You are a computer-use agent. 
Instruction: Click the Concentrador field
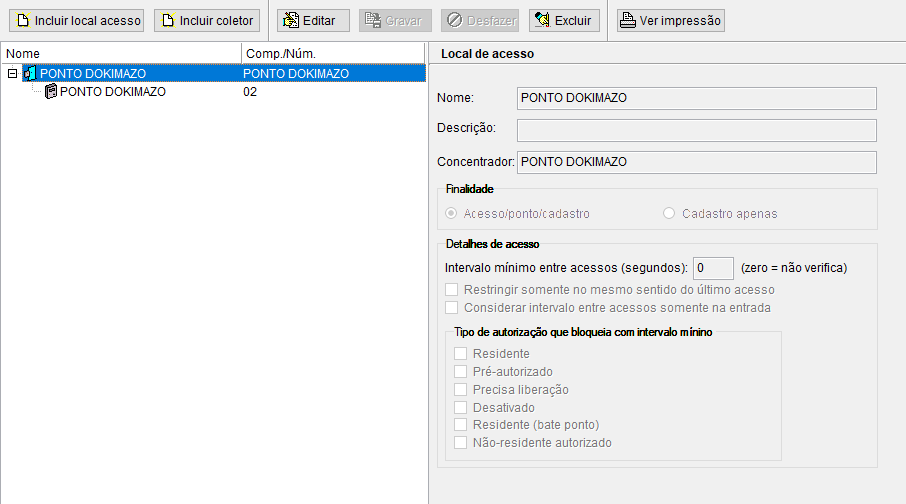[x=696, y=162]
